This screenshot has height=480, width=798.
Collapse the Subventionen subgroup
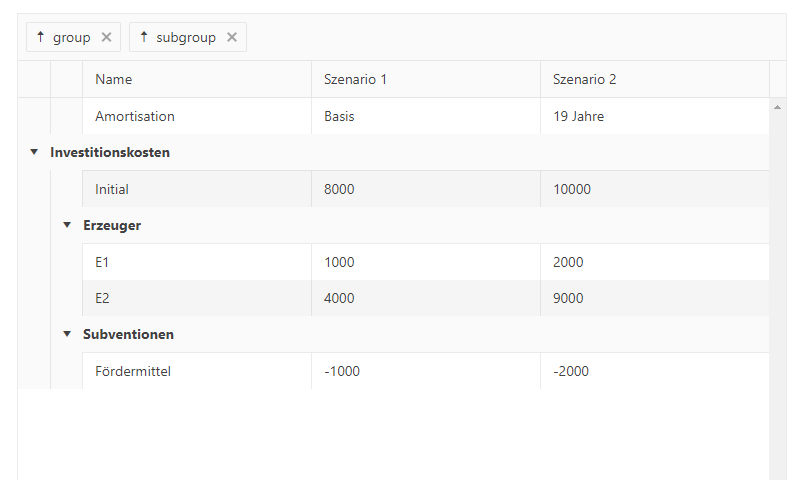click(x=67, y=334)
